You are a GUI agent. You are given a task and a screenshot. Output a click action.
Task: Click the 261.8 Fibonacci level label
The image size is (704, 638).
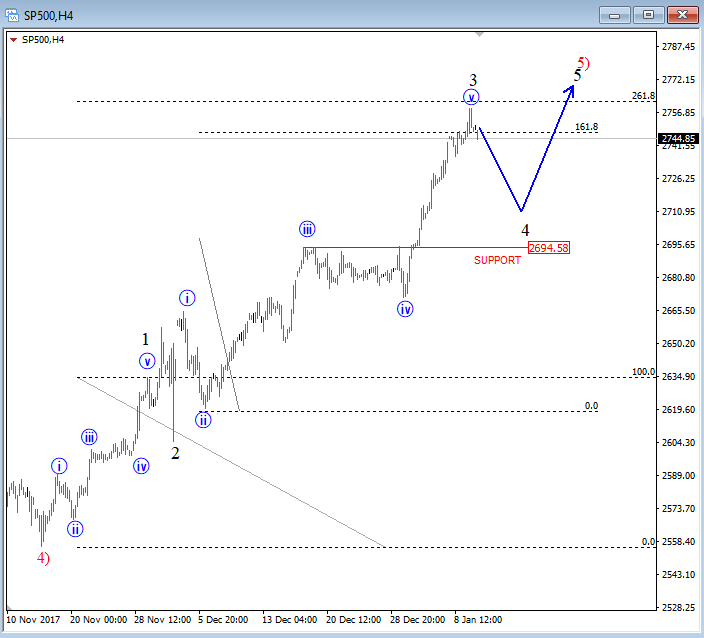[x=642, y=96]
